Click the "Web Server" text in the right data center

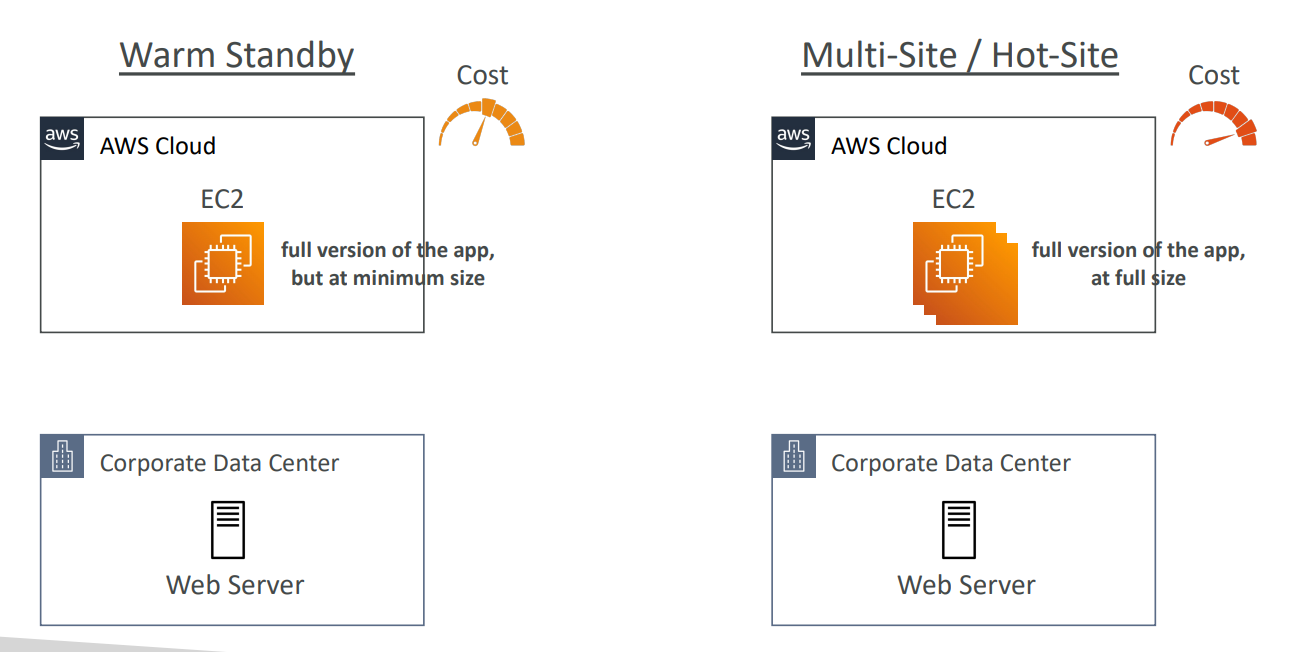[x=966, y=584]
